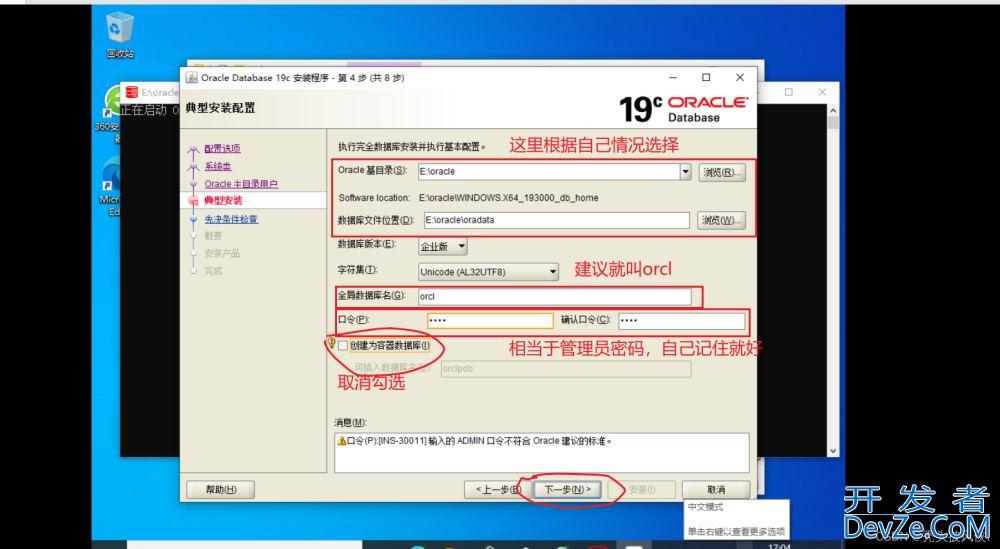The height and width of the screenshot is (549, 1000).
Task: Go to the 系统类 step
Action: coord(217,166)
